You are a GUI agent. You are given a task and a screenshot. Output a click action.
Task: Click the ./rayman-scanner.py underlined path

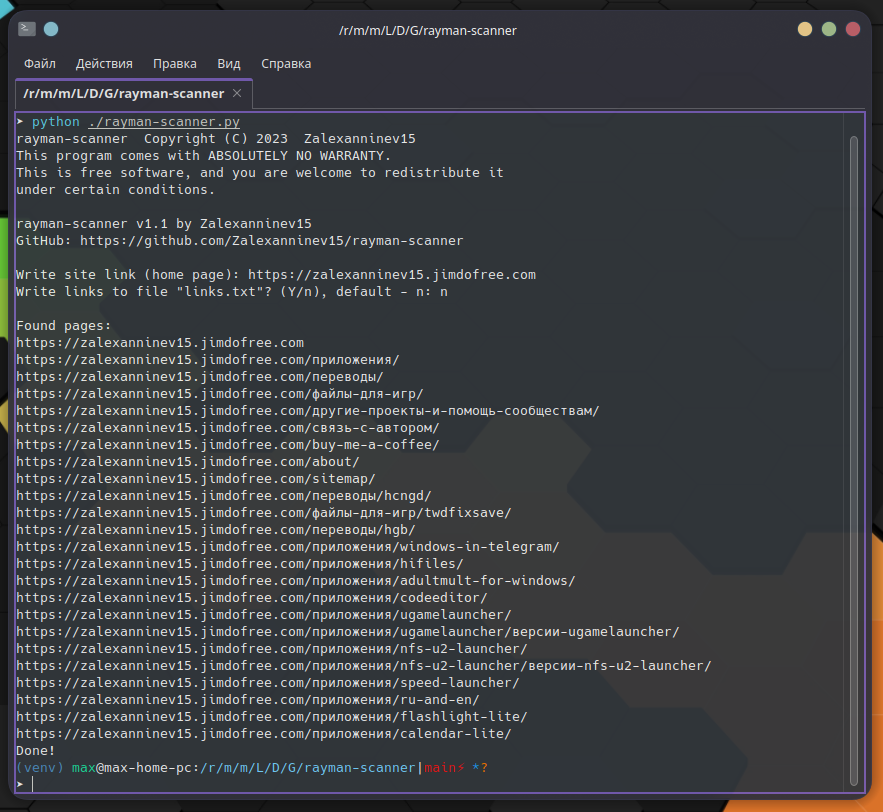[x=164, y=122]
